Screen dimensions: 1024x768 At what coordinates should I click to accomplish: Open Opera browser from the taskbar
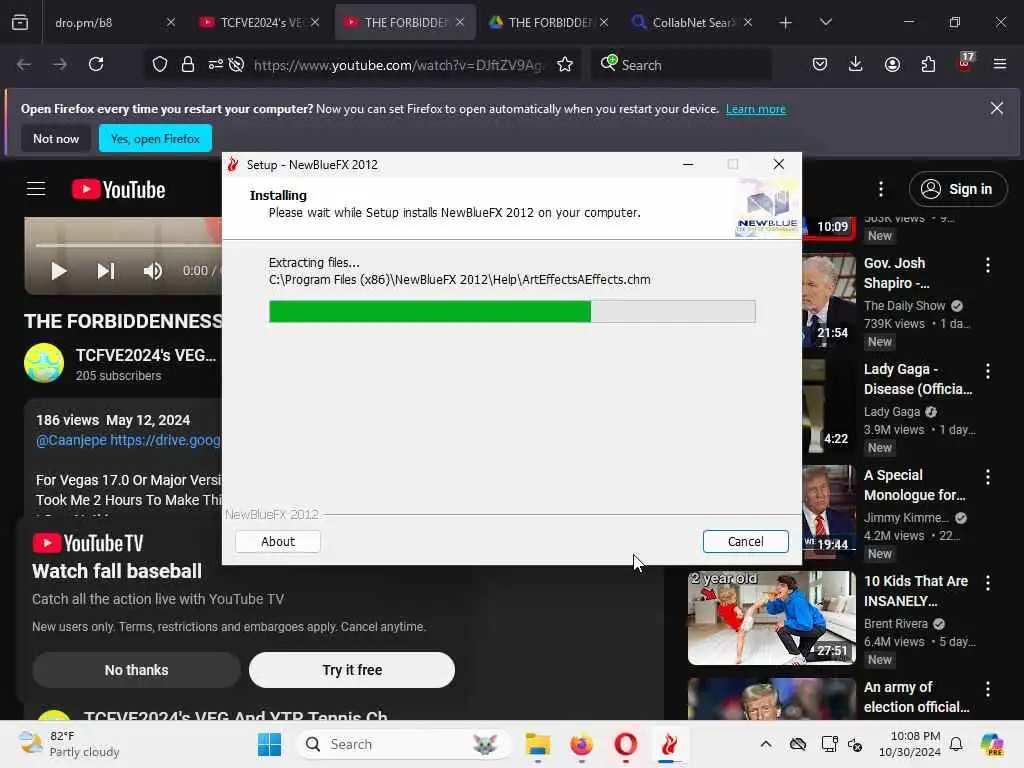[625, 744]
